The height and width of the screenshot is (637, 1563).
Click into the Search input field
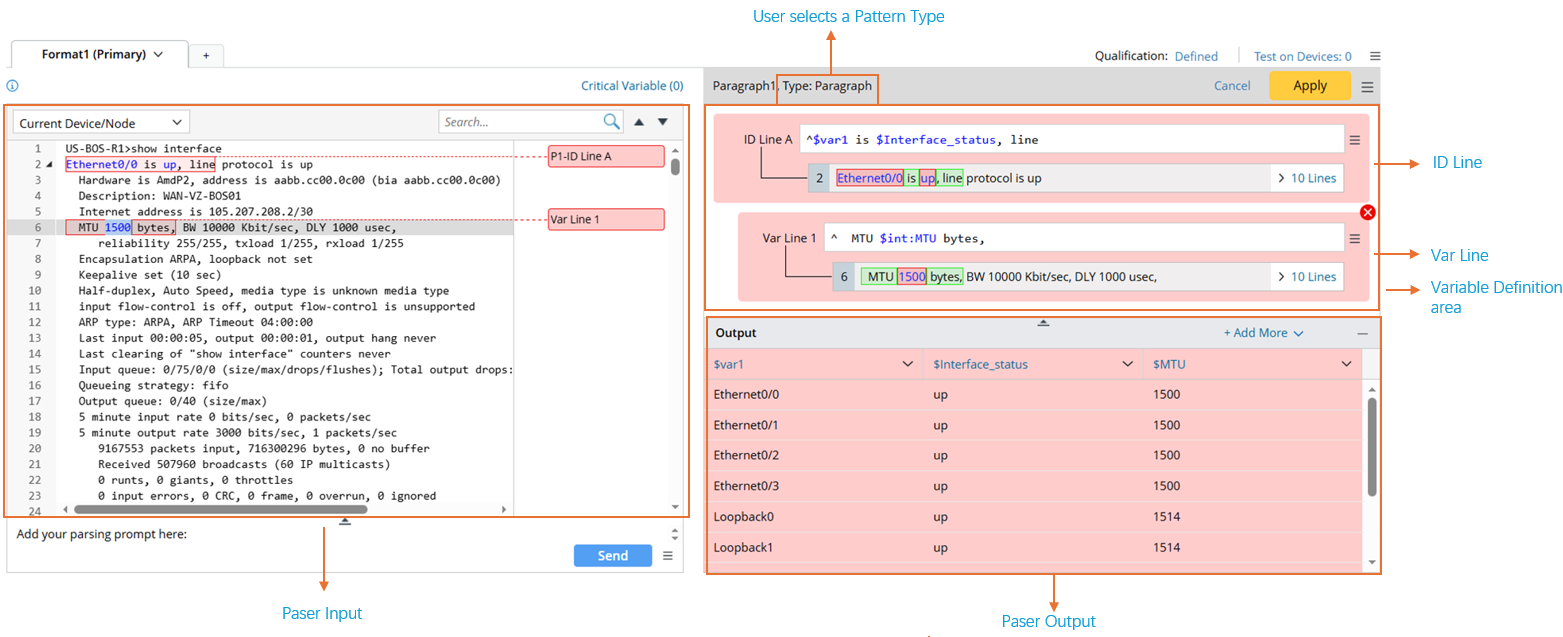click(x=520, y=122)
